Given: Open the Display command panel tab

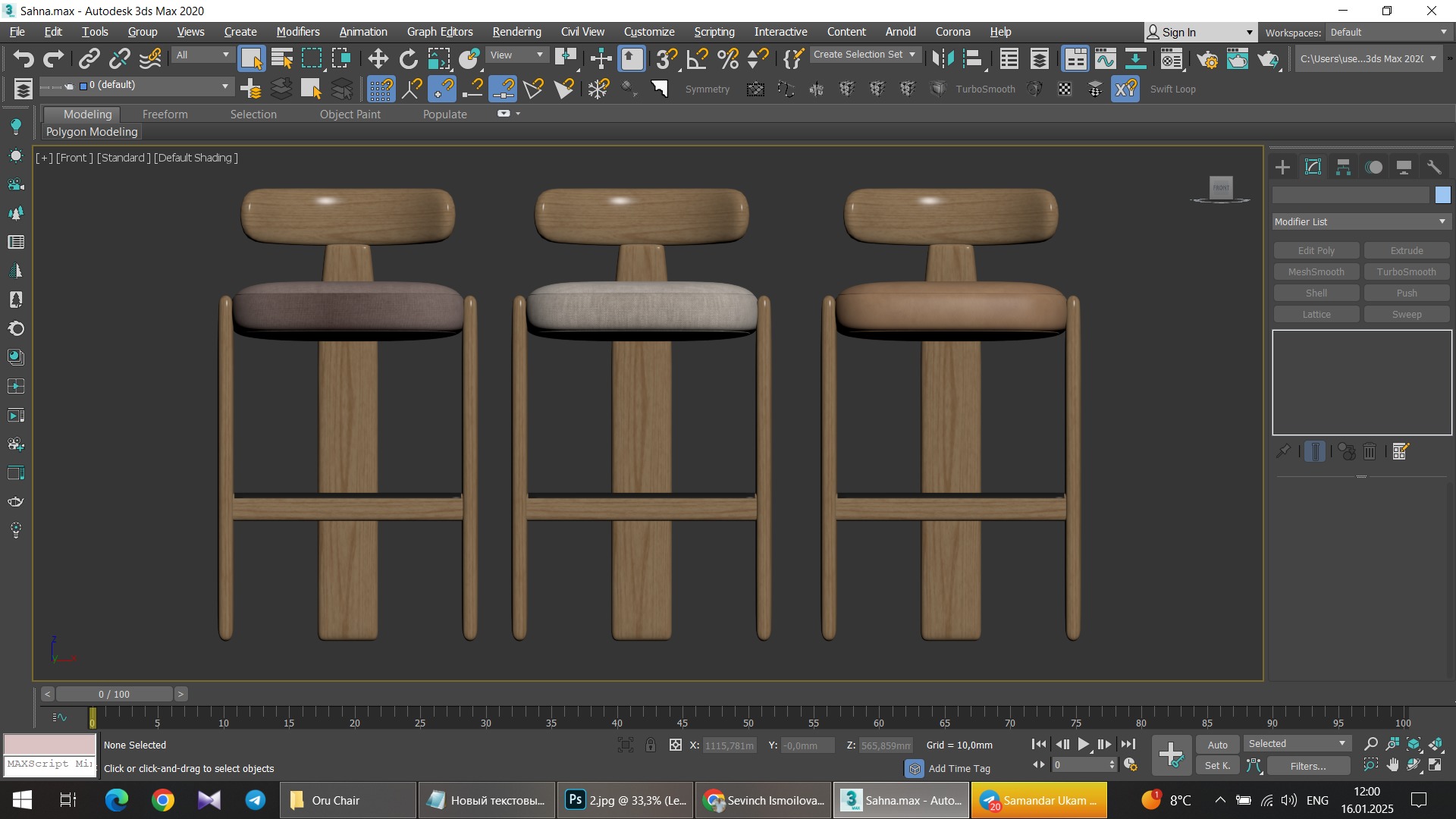Looking at the screenshot, I should coord(1404,167).
